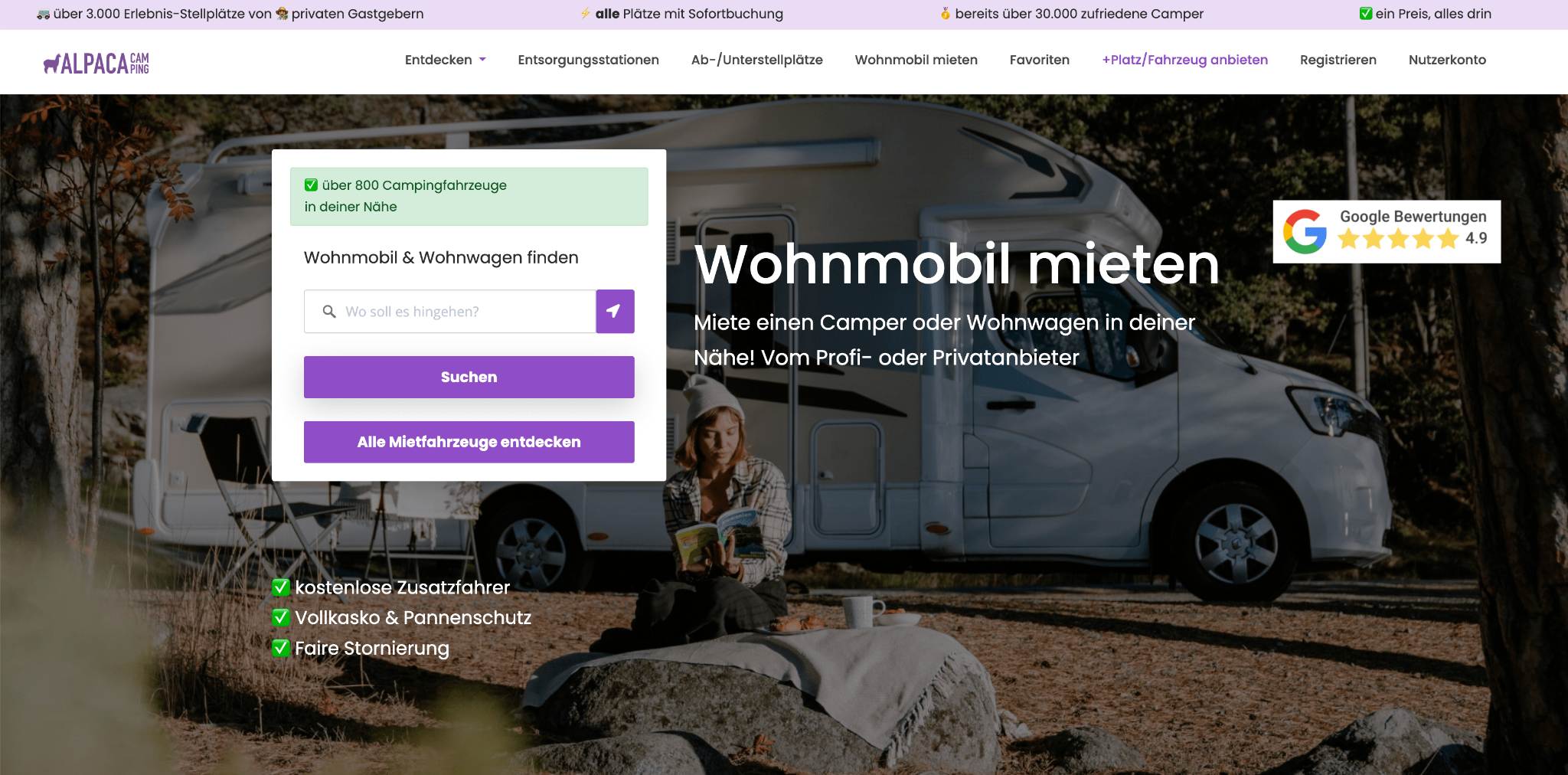Click the purple Suchen button
1568x775 pixels.
click(x=469, y=377)
